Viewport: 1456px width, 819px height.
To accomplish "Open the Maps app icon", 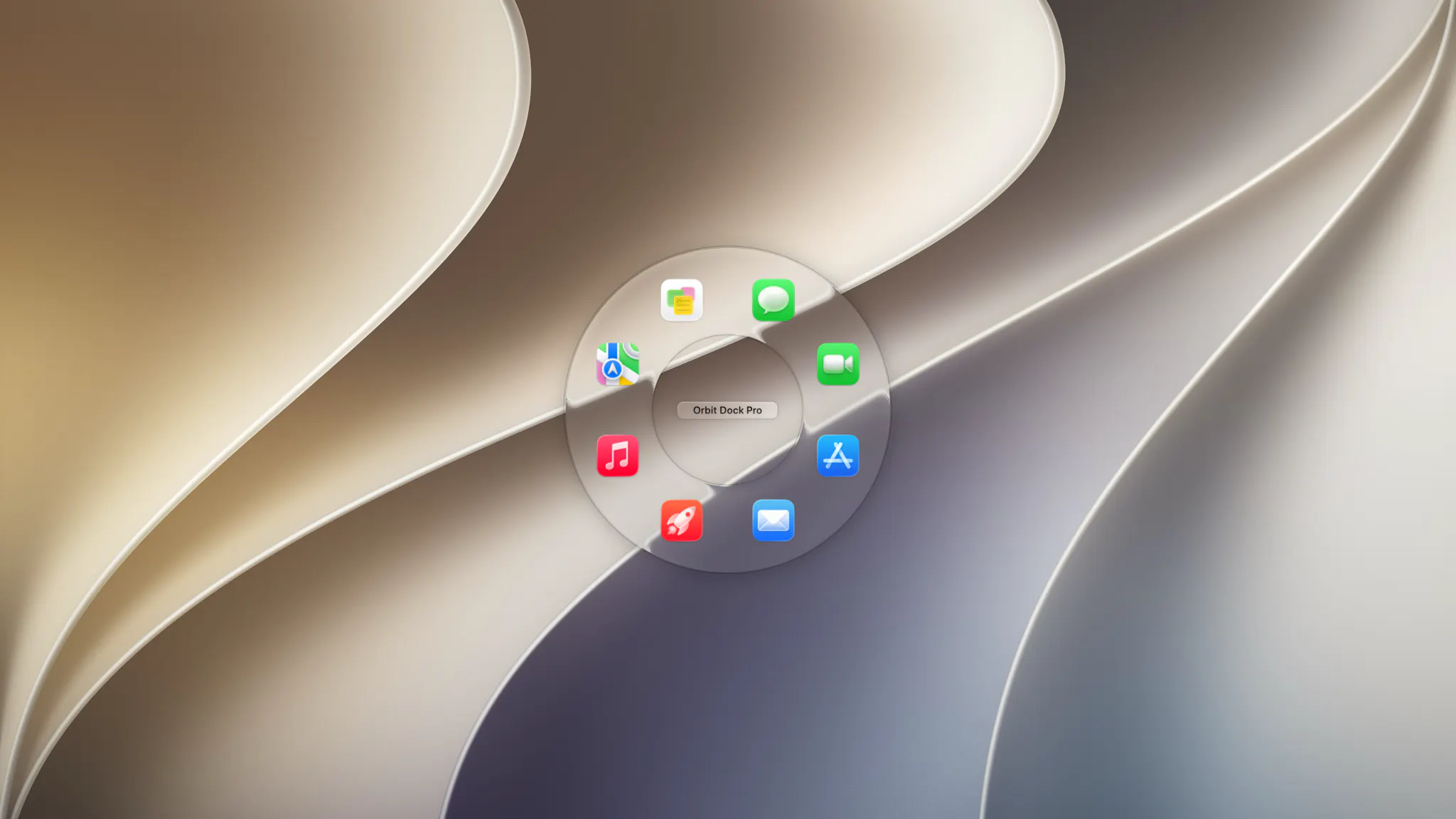I will (x=617, y=364).
